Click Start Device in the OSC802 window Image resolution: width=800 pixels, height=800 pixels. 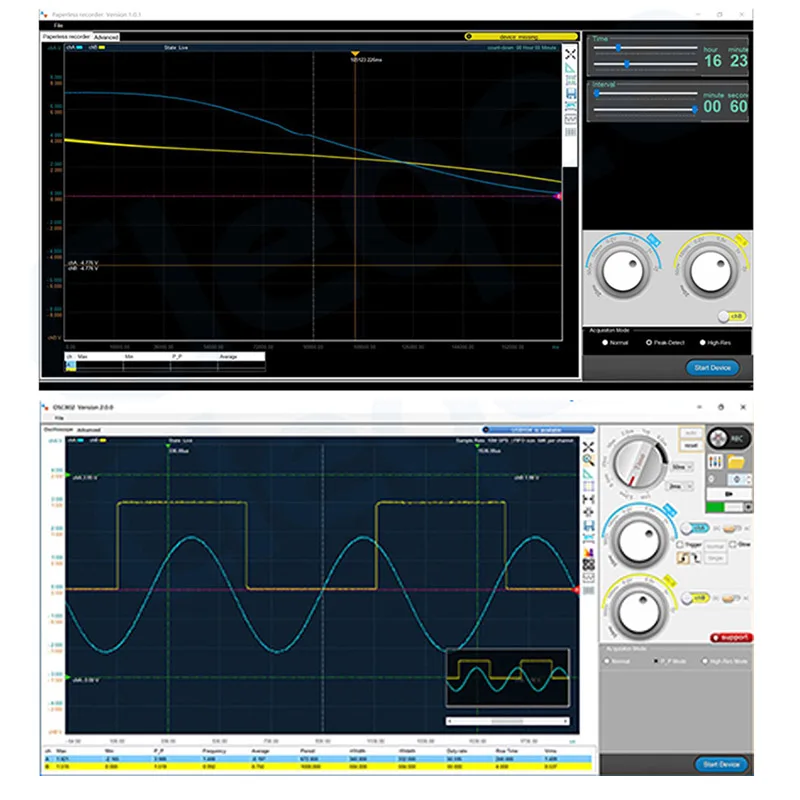(x=721, y=764)
